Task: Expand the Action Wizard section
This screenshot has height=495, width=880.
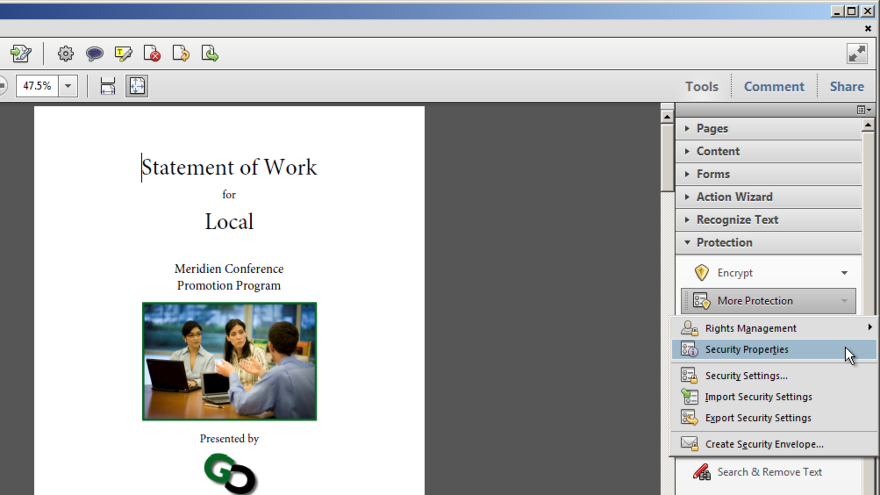Action: 768,197
